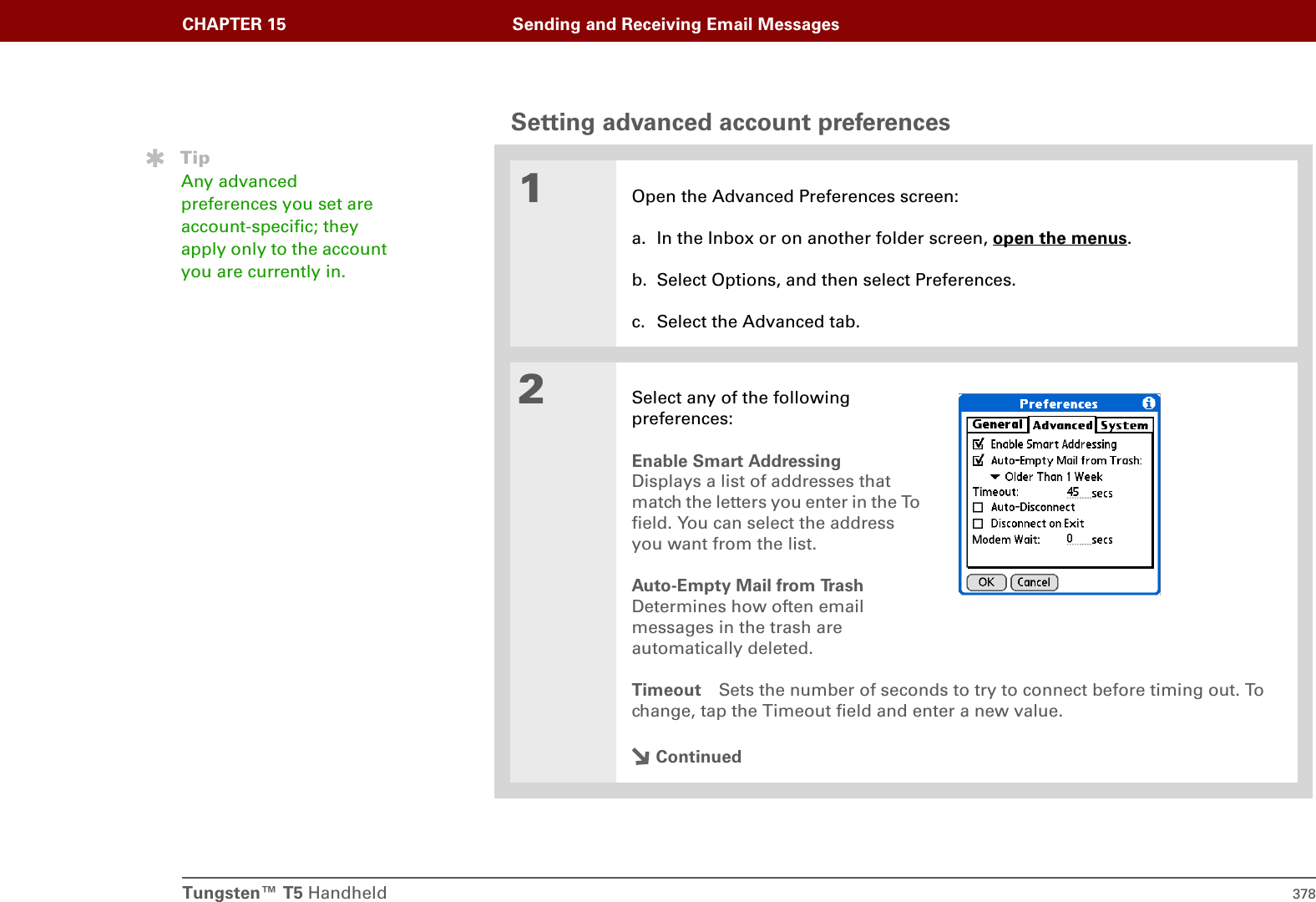Click the 'Modem Wait:' label
This screenshot has height=902, width=1316.
[1006, 540]
